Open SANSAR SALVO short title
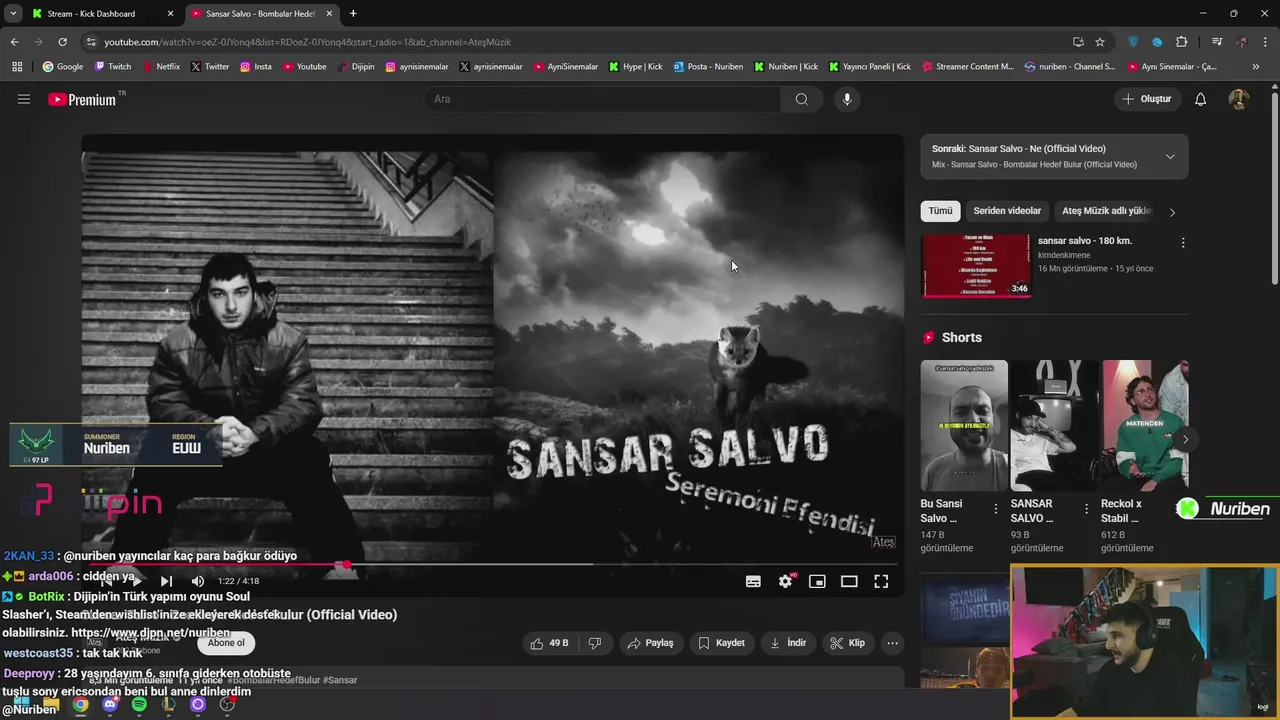 click(1032, 511)
